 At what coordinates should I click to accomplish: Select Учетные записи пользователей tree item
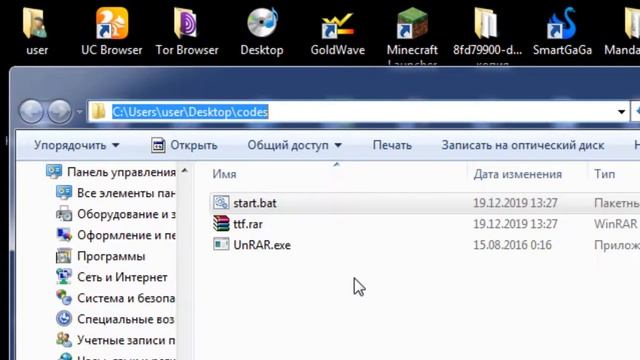pyautogui.click(x=126, y=340)
